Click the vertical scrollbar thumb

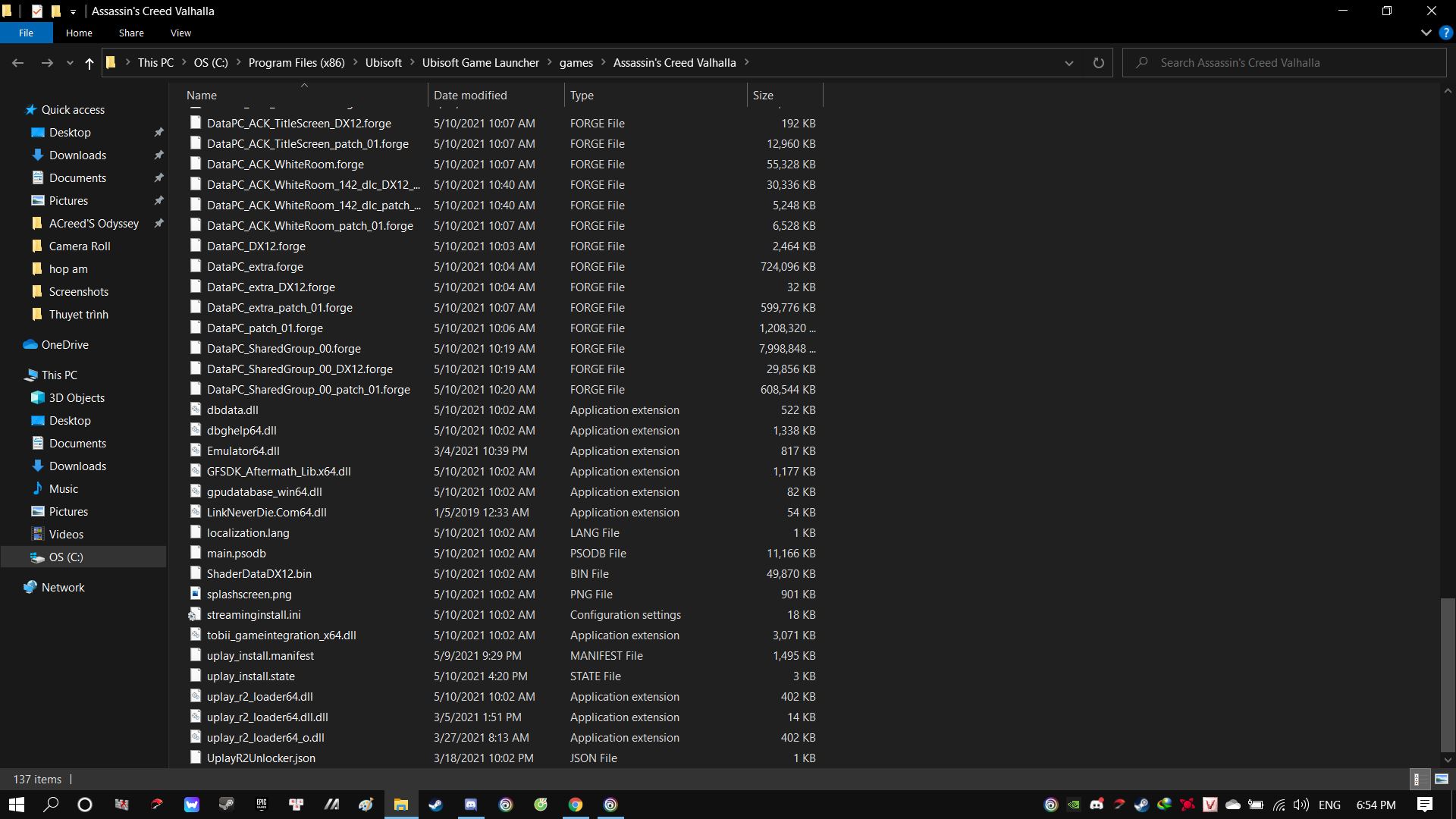(1447, 675)
